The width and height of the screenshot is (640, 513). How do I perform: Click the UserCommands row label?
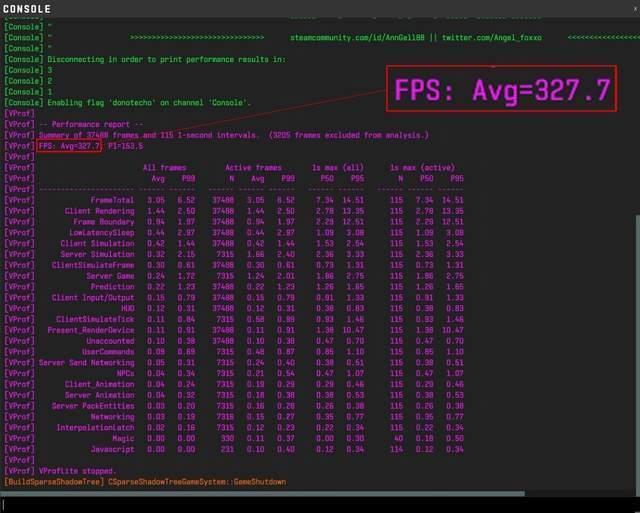coord(108,351)
